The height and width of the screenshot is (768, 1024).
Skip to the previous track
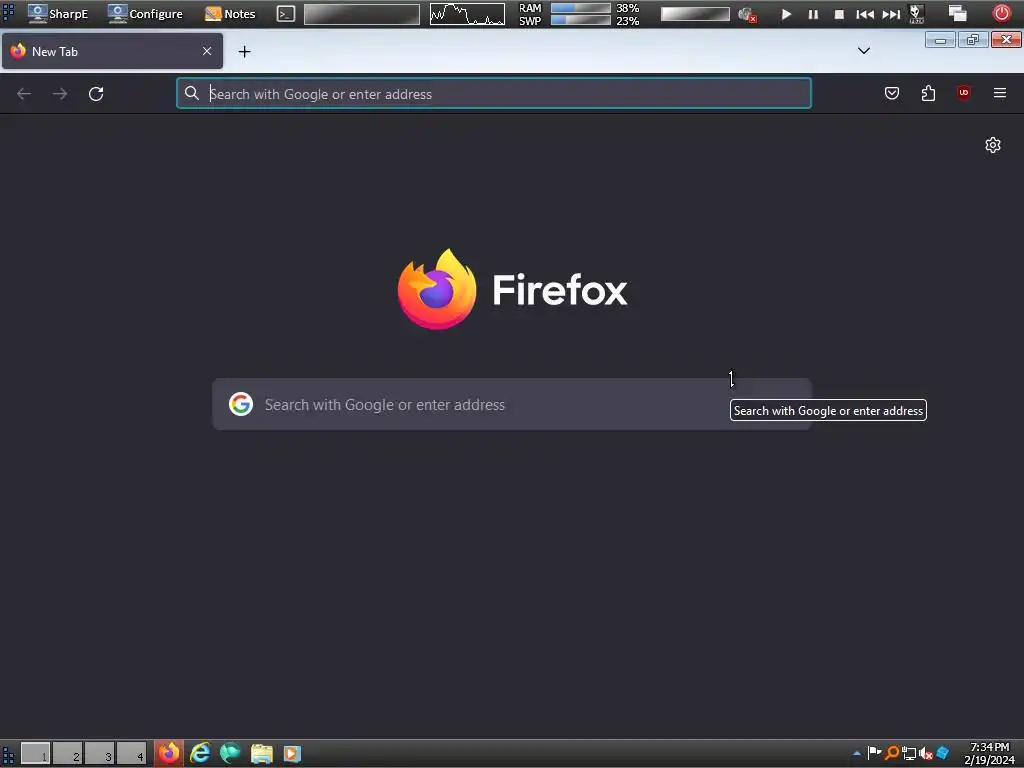point(865,14)
